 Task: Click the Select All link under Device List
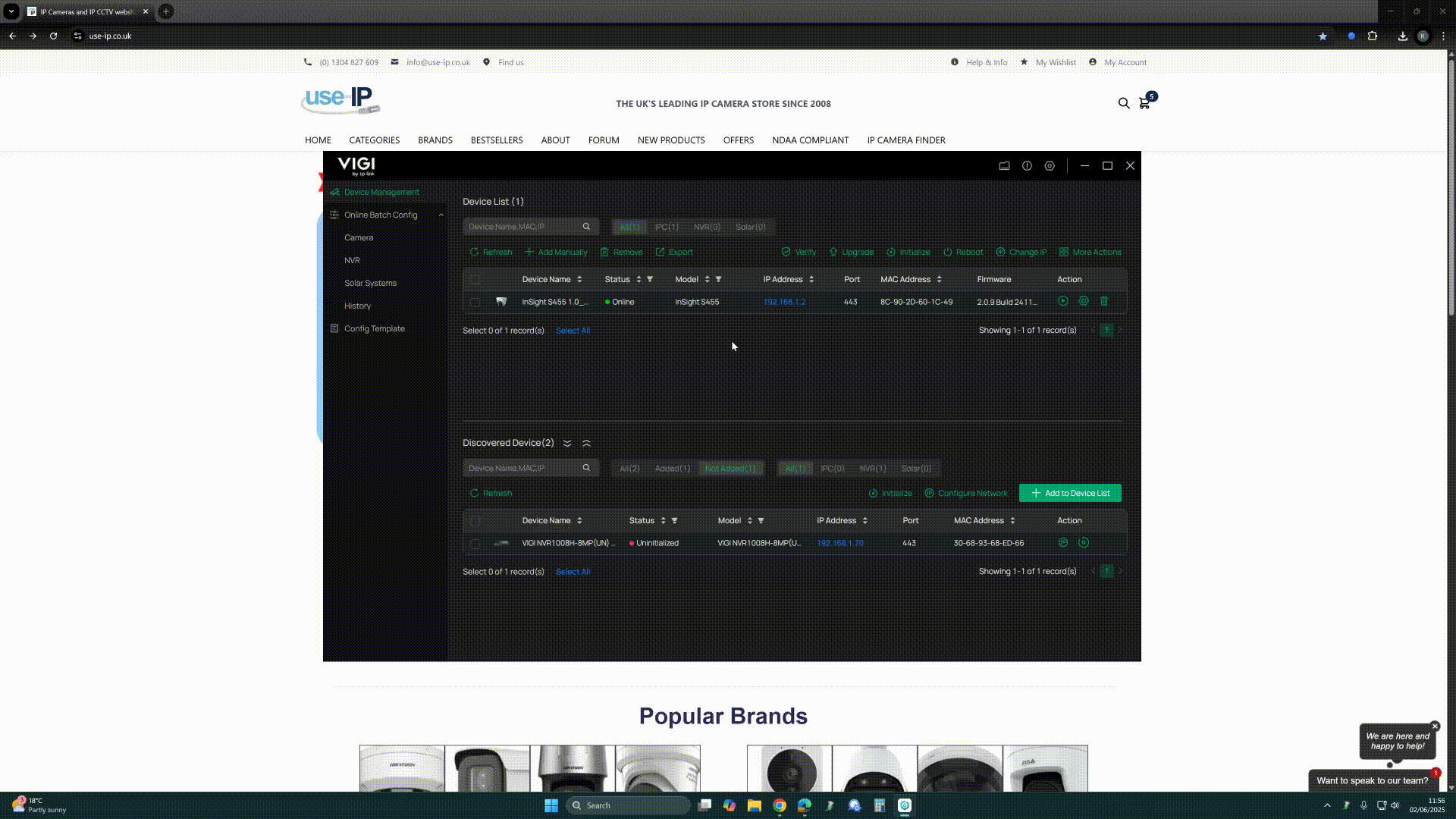click(573, 330)
